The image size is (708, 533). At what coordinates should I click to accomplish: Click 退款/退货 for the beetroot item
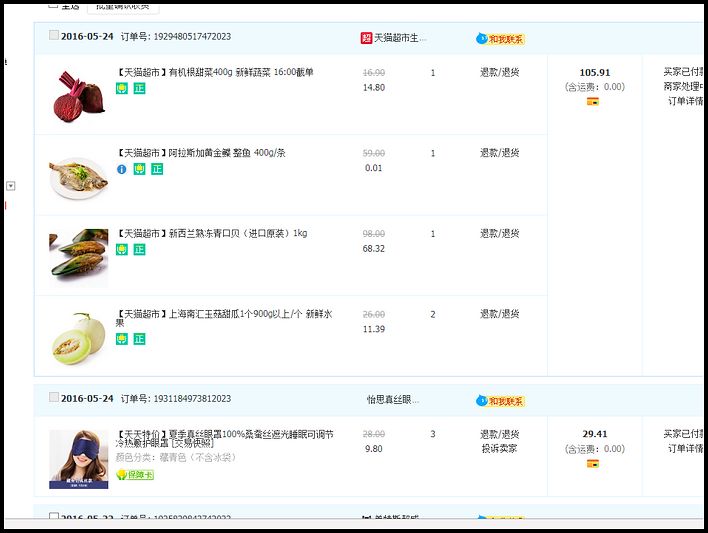[499, 72]
